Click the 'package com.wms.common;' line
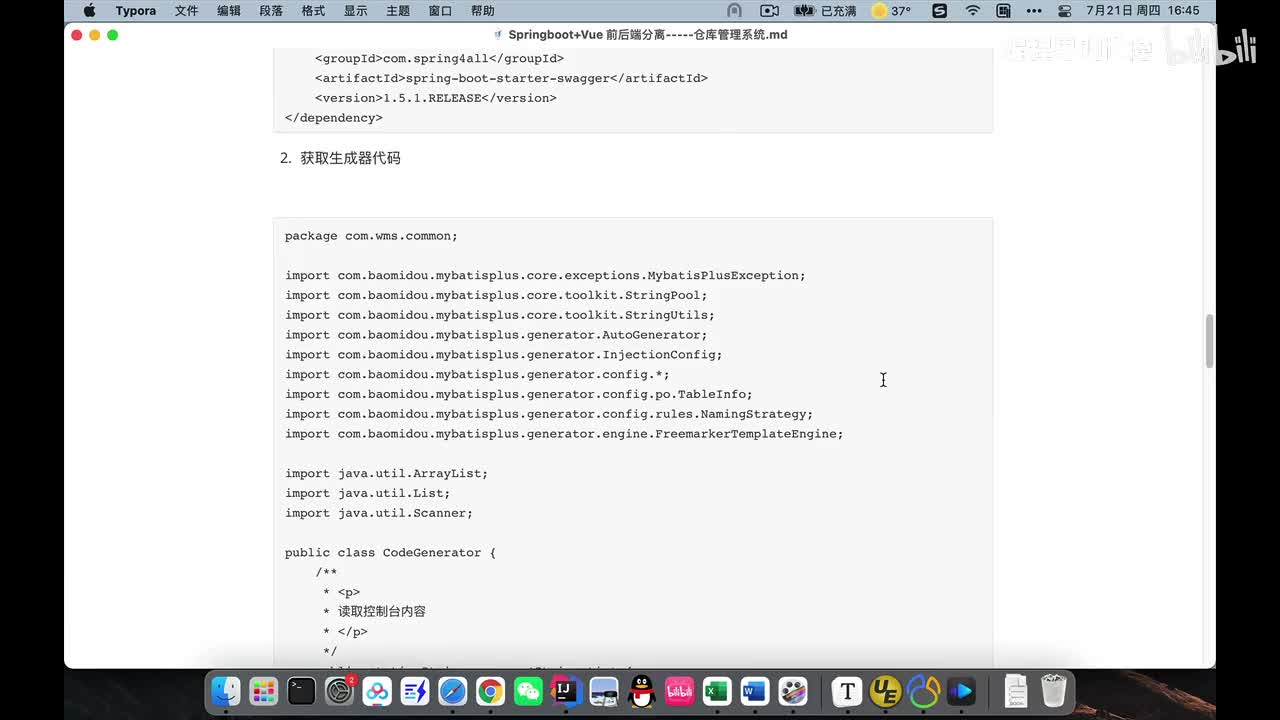The image size is (1280, 720). point(371,236)
